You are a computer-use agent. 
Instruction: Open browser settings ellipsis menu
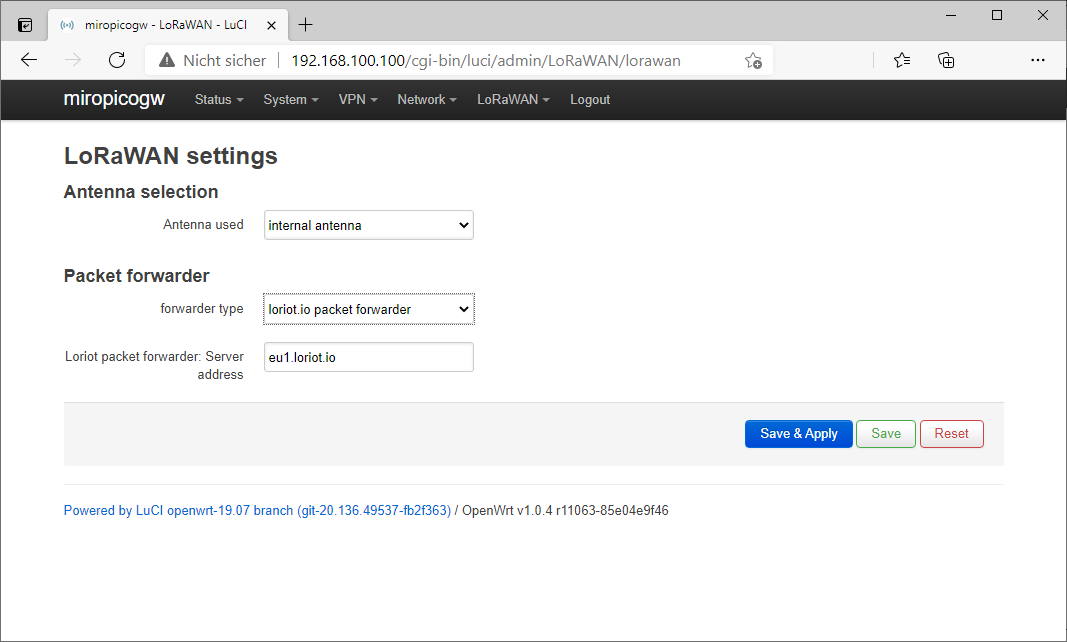click(x=1038, y=60)
